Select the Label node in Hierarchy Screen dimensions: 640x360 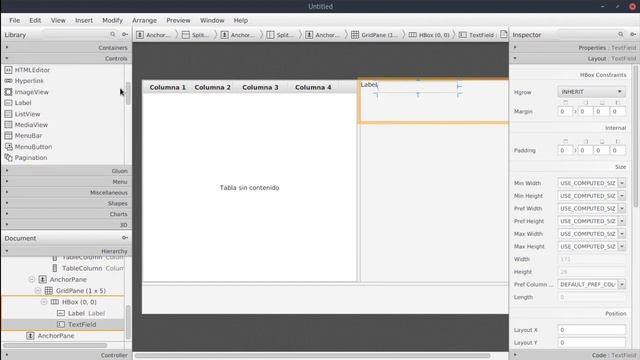(x=76, y=313)
